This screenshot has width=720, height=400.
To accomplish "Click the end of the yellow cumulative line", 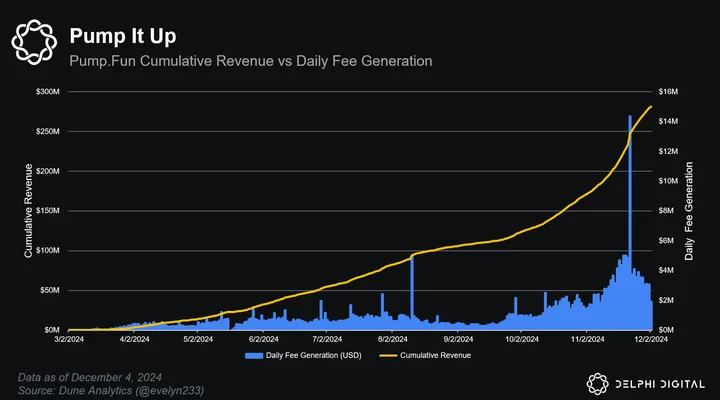I will pyautogui.click(x=651, y=107).
